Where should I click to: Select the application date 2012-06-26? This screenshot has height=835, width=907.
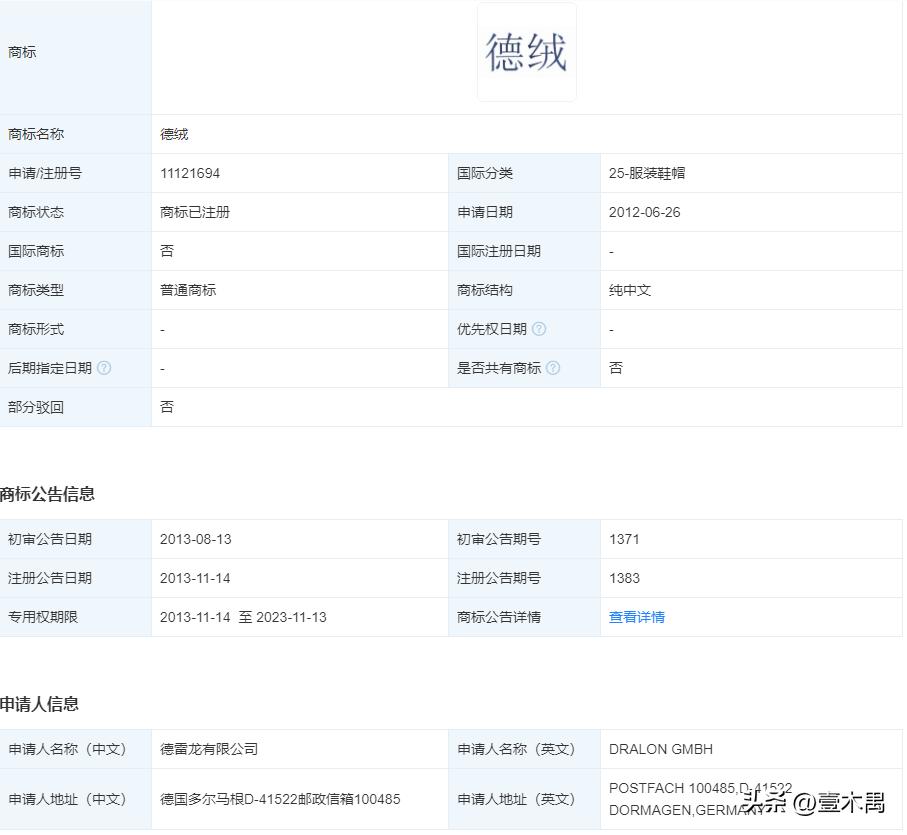tap(644, 211)
